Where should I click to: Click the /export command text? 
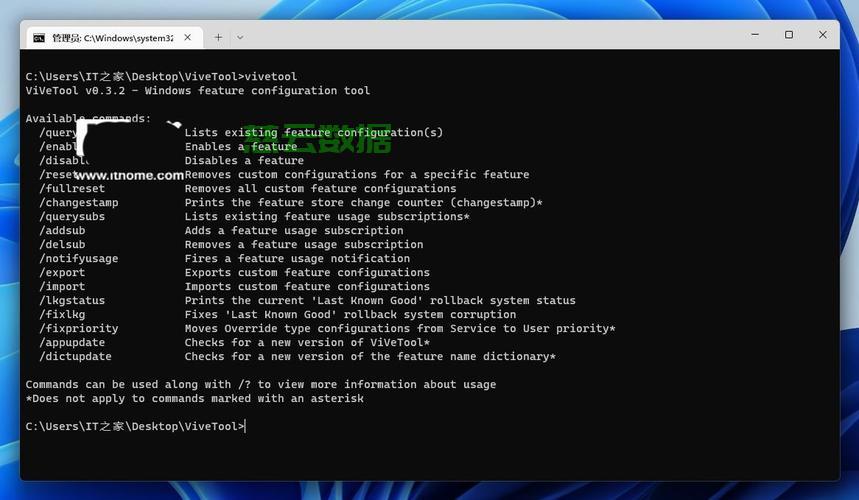(62, 273)
